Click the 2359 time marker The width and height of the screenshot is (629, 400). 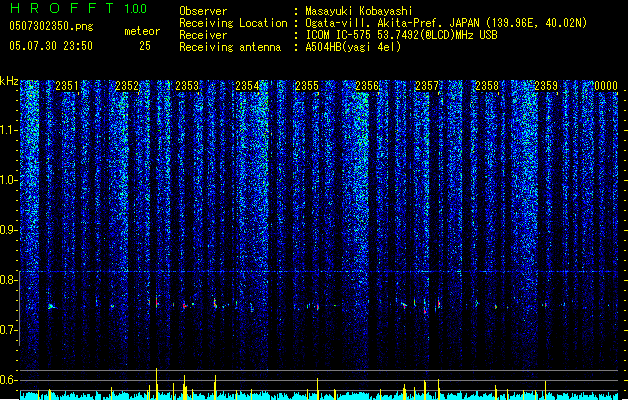click(546, 86)
